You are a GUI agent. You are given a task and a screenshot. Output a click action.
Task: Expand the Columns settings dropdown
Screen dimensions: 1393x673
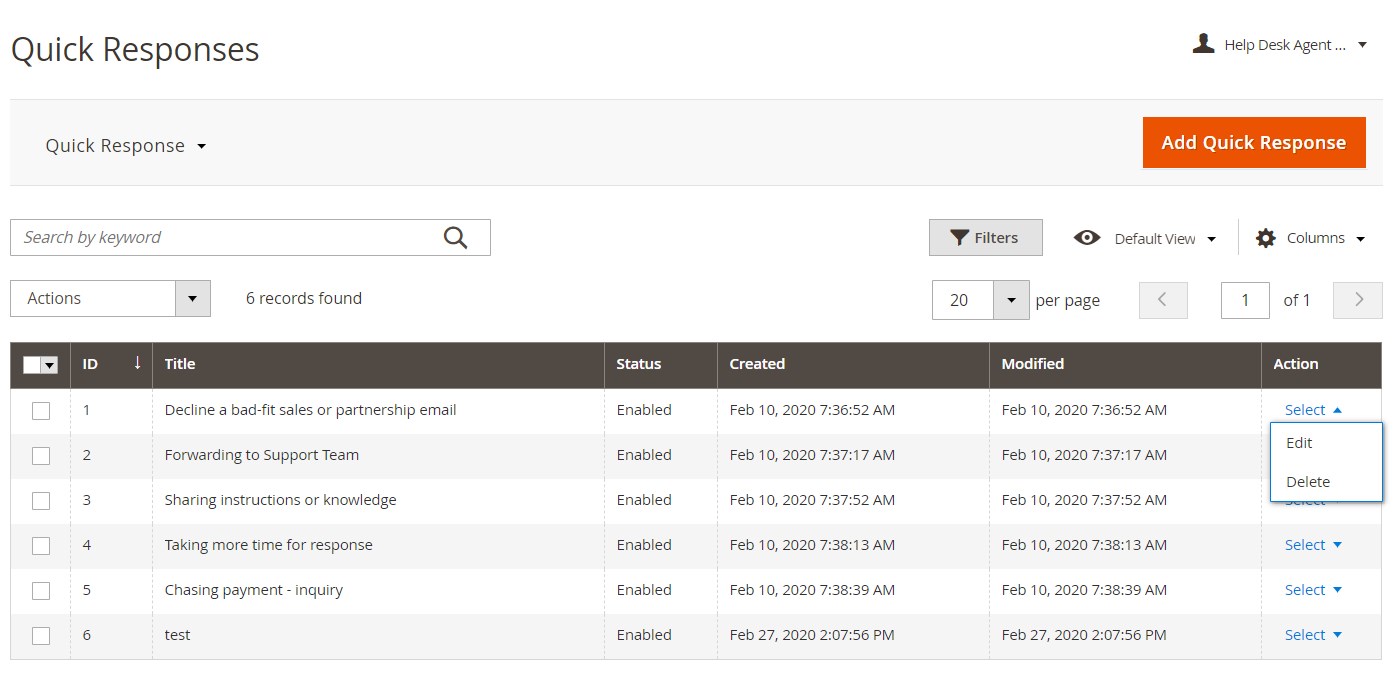(1311, 238)
